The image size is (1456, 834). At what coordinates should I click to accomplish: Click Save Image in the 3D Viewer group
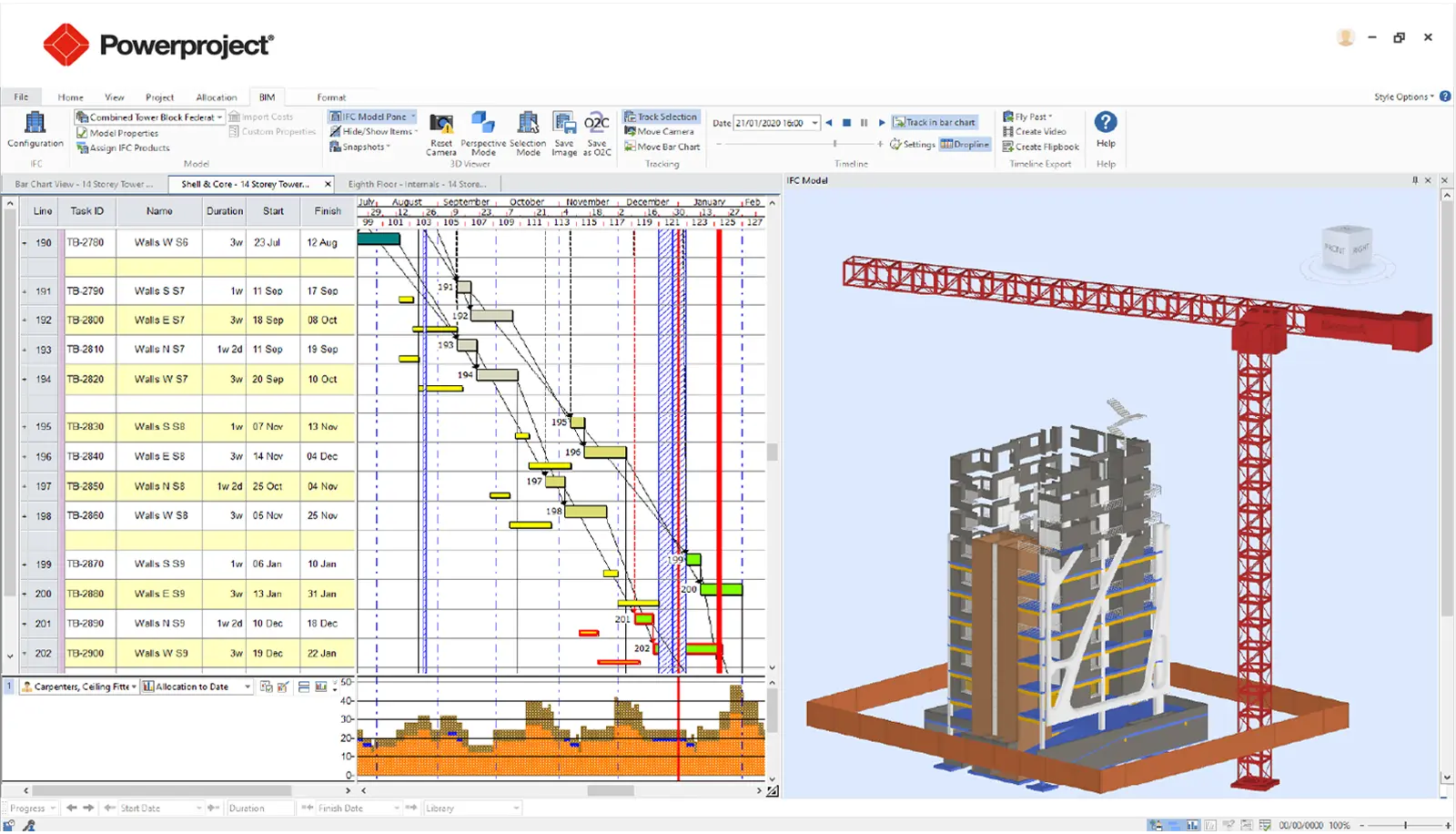[x=565, y=129]
